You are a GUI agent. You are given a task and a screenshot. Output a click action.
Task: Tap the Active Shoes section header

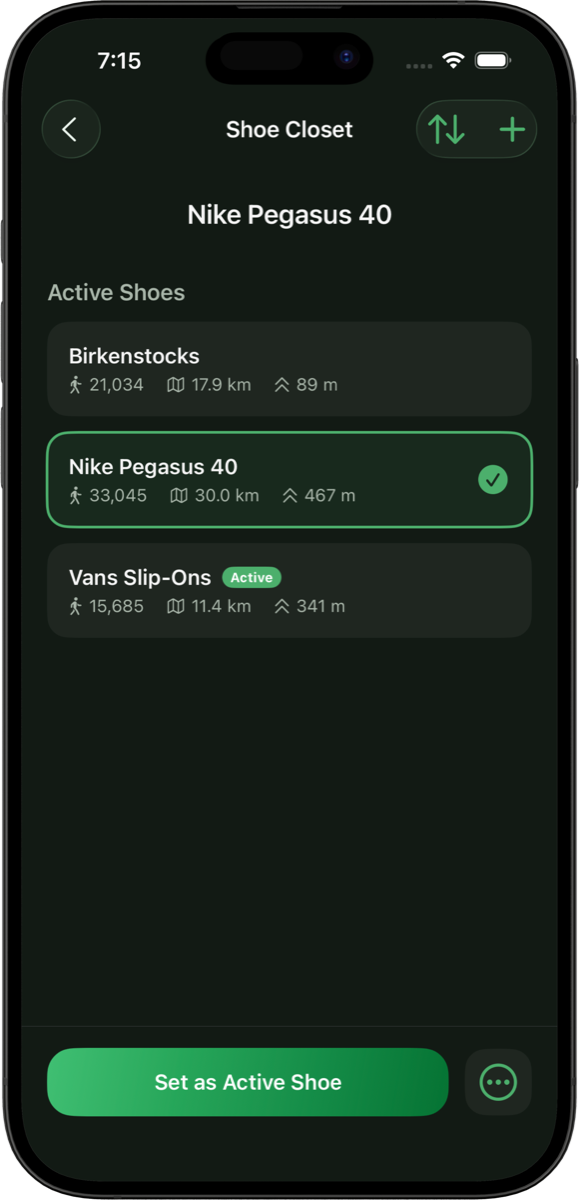point(115,292)
